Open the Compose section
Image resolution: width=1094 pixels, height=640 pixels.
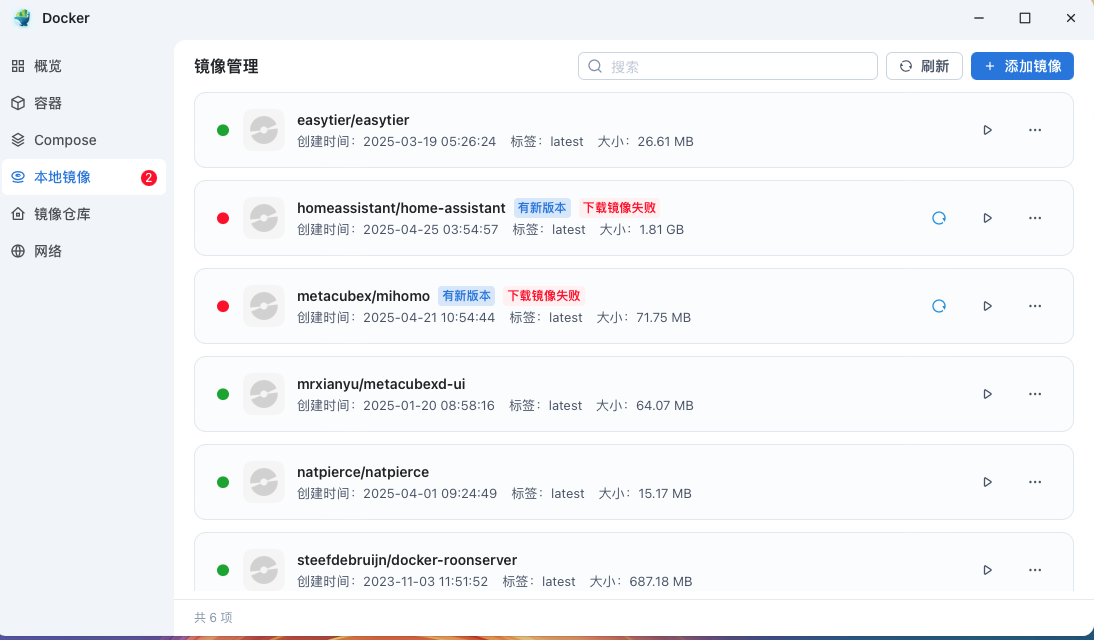point(84,140)
